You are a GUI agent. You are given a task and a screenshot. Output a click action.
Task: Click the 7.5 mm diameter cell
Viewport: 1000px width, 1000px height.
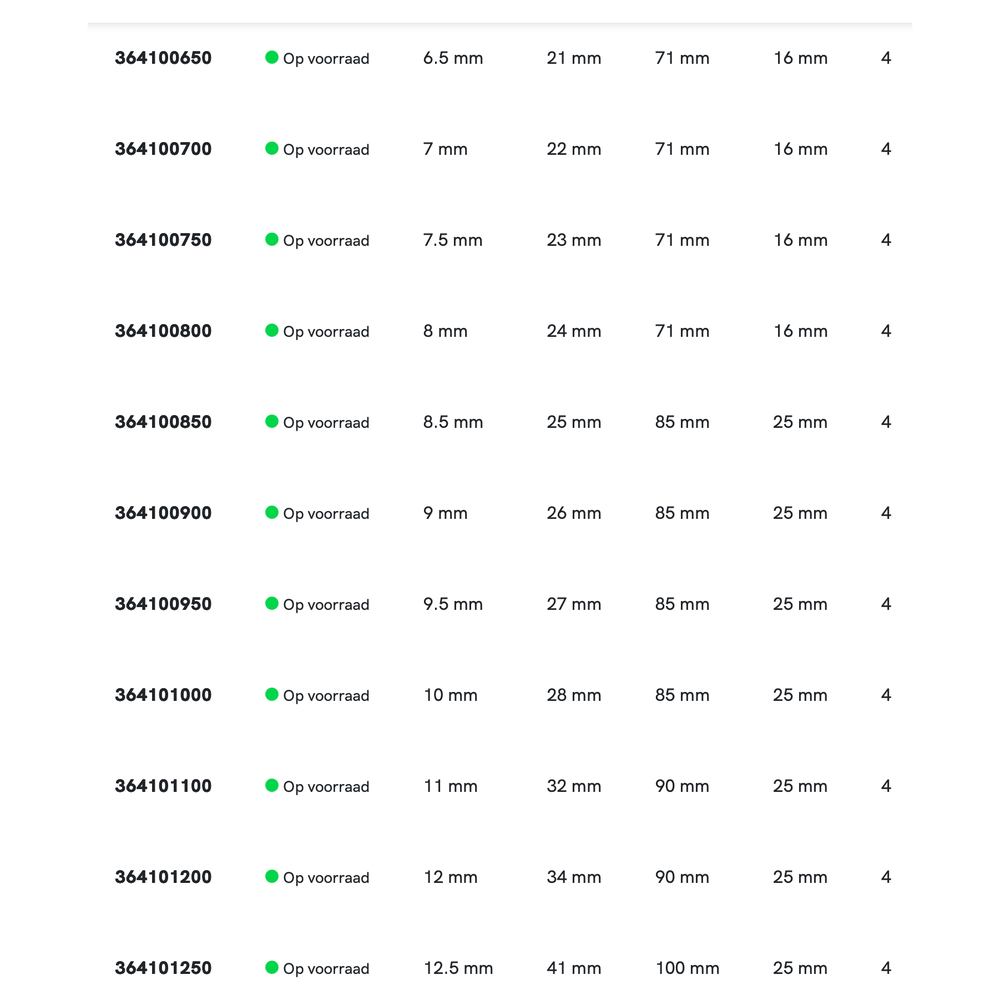453,240
